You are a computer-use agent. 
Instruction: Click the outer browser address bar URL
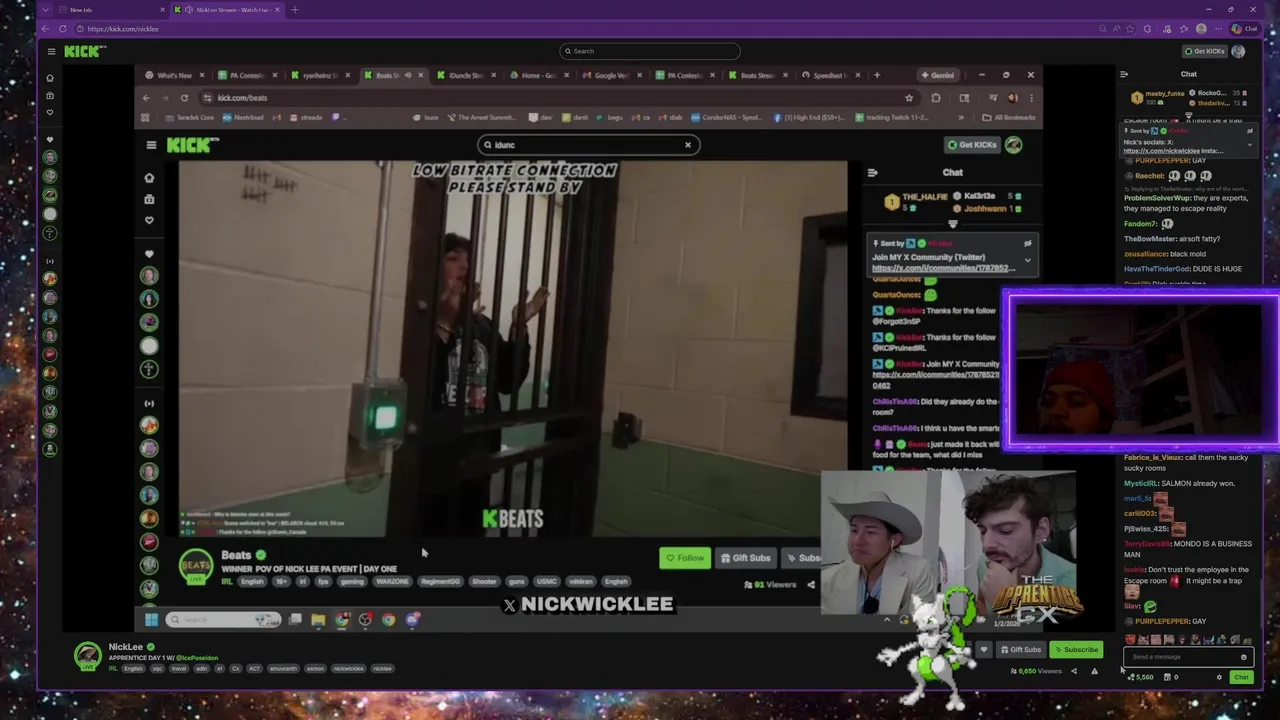point(122,29)
